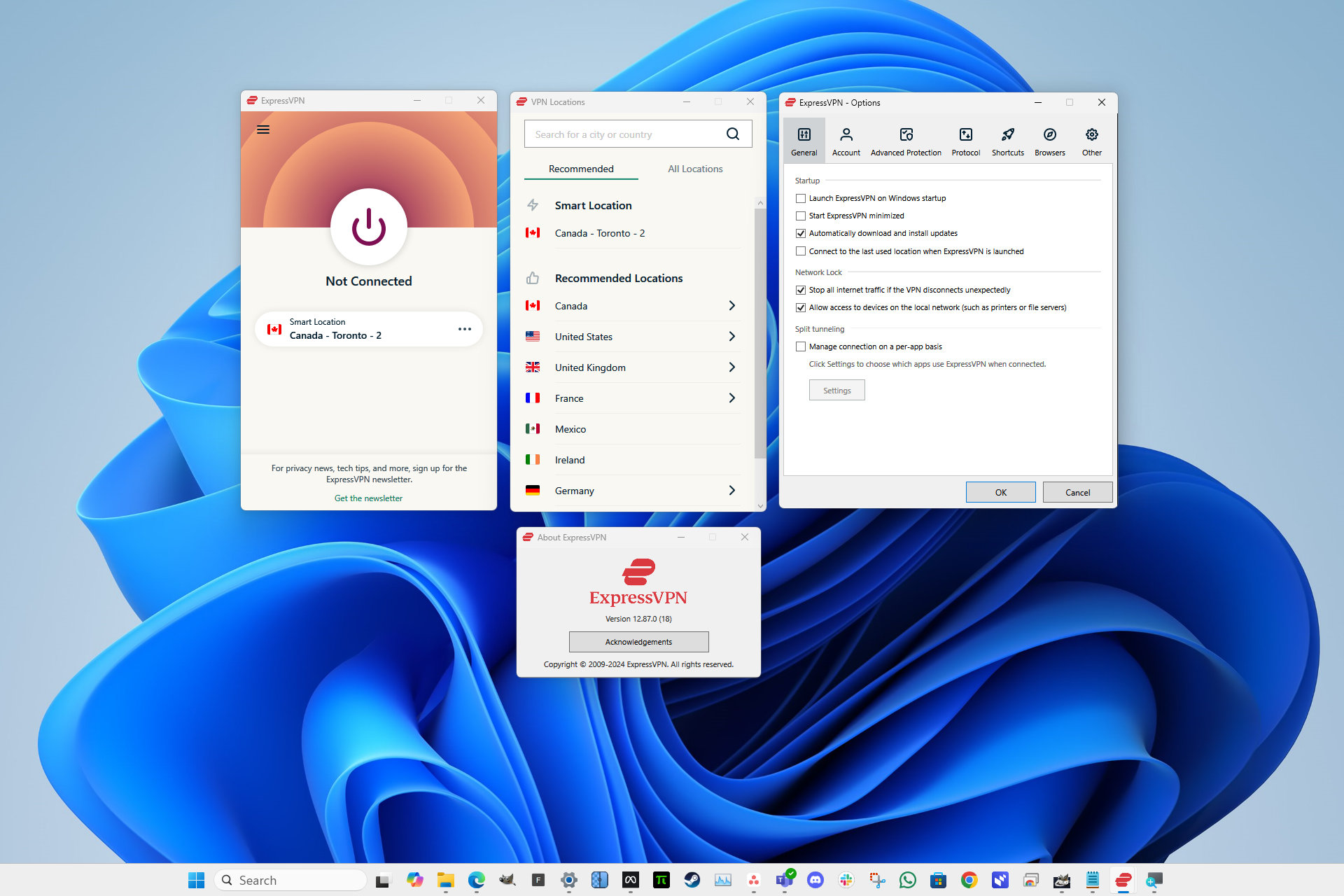The width and height of the screenshot is (1344, 896).
Task: Enable automatically download and install updates
Action: [x=801, y=232]
